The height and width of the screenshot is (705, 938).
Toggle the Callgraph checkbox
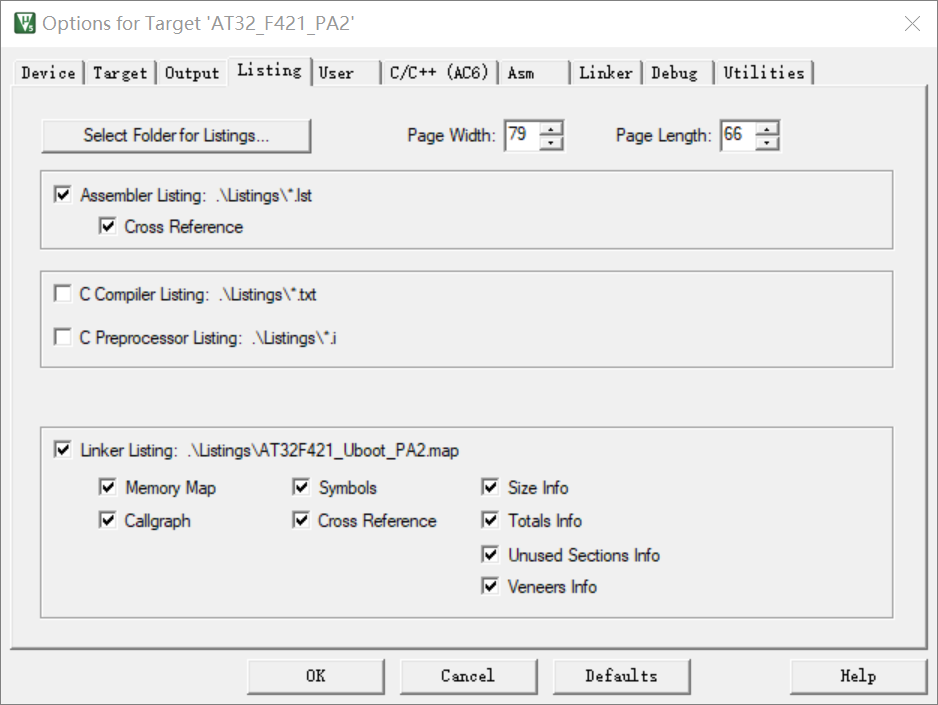[x=107, y=520]
